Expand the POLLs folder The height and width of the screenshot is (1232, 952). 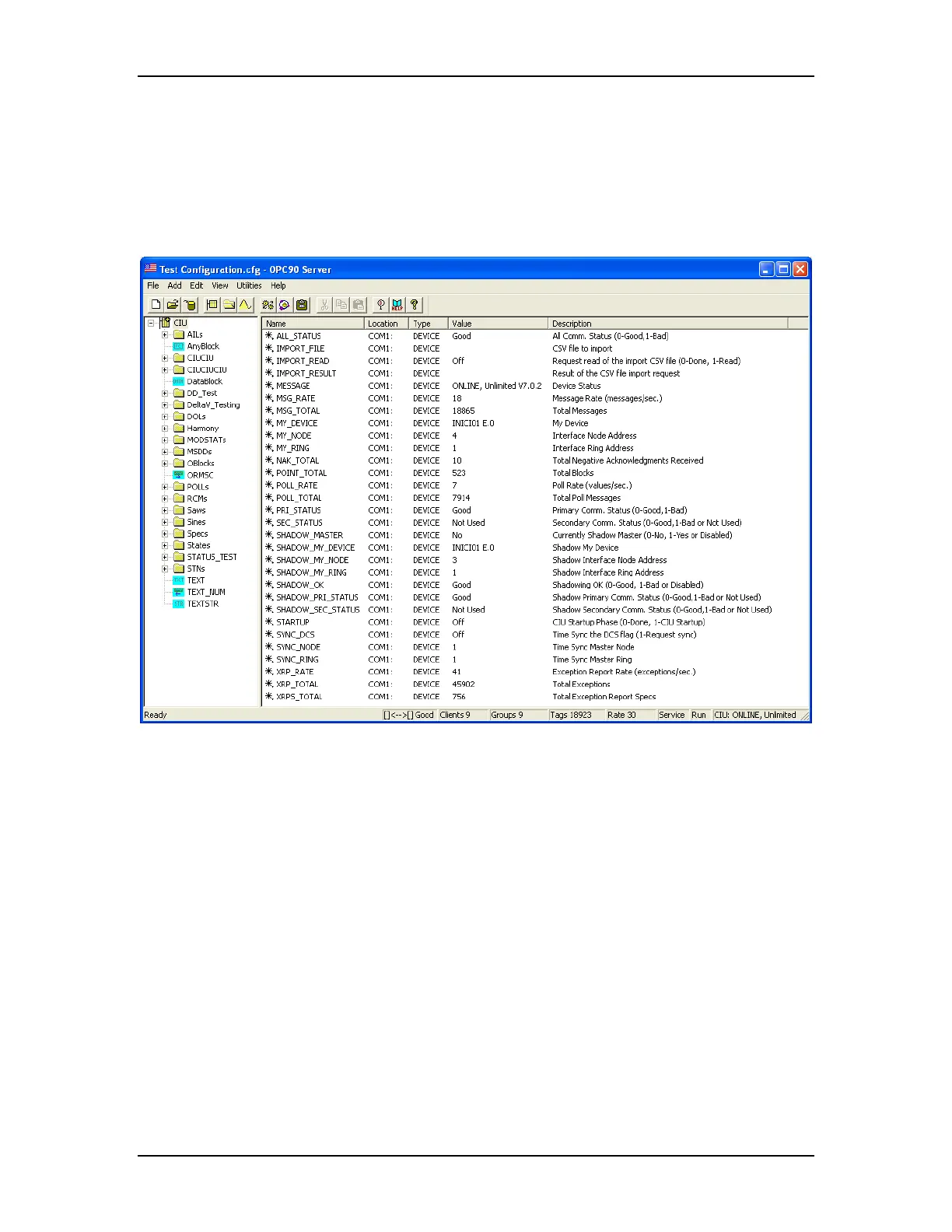point(165,487)
